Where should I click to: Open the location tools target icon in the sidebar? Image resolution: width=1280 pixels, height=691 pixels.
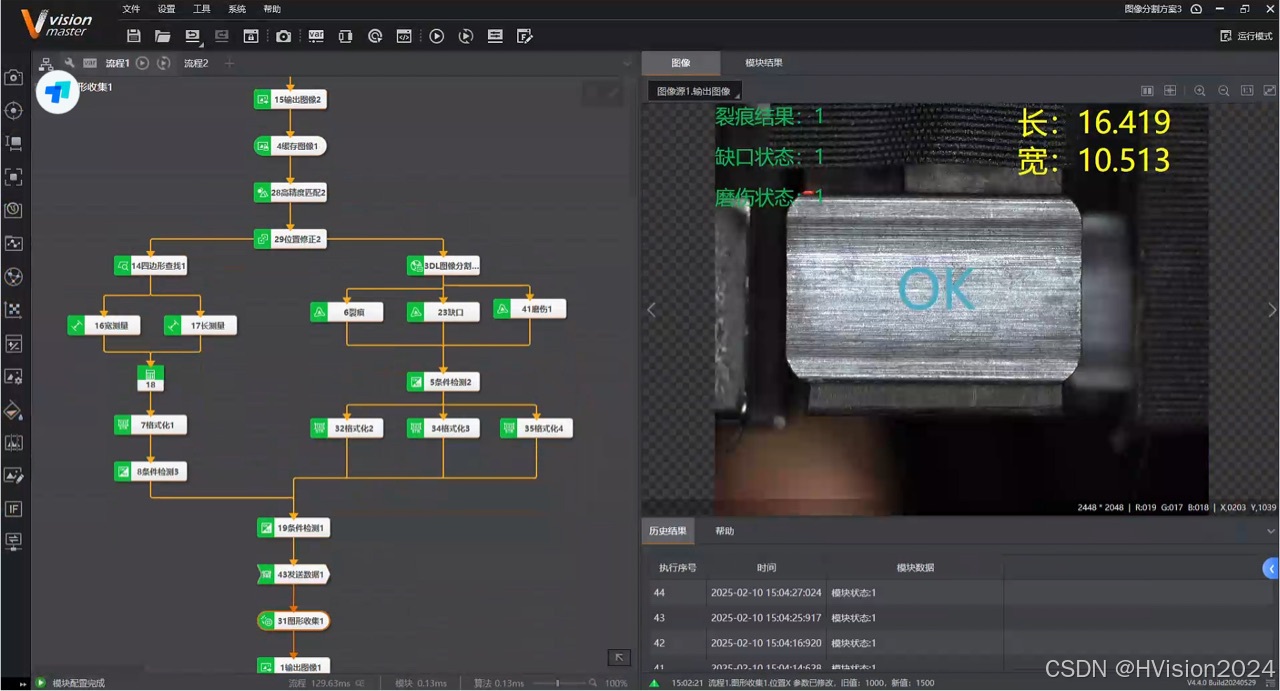14,110
